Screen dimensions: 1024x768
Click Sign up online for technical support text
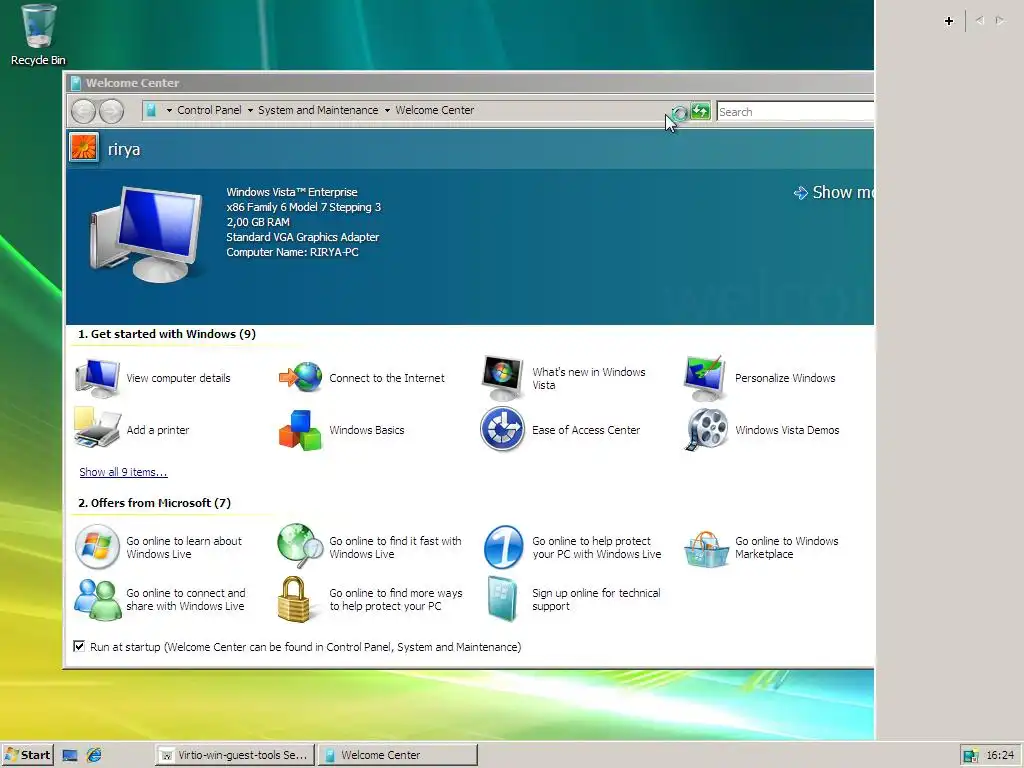tap(596, 600)
